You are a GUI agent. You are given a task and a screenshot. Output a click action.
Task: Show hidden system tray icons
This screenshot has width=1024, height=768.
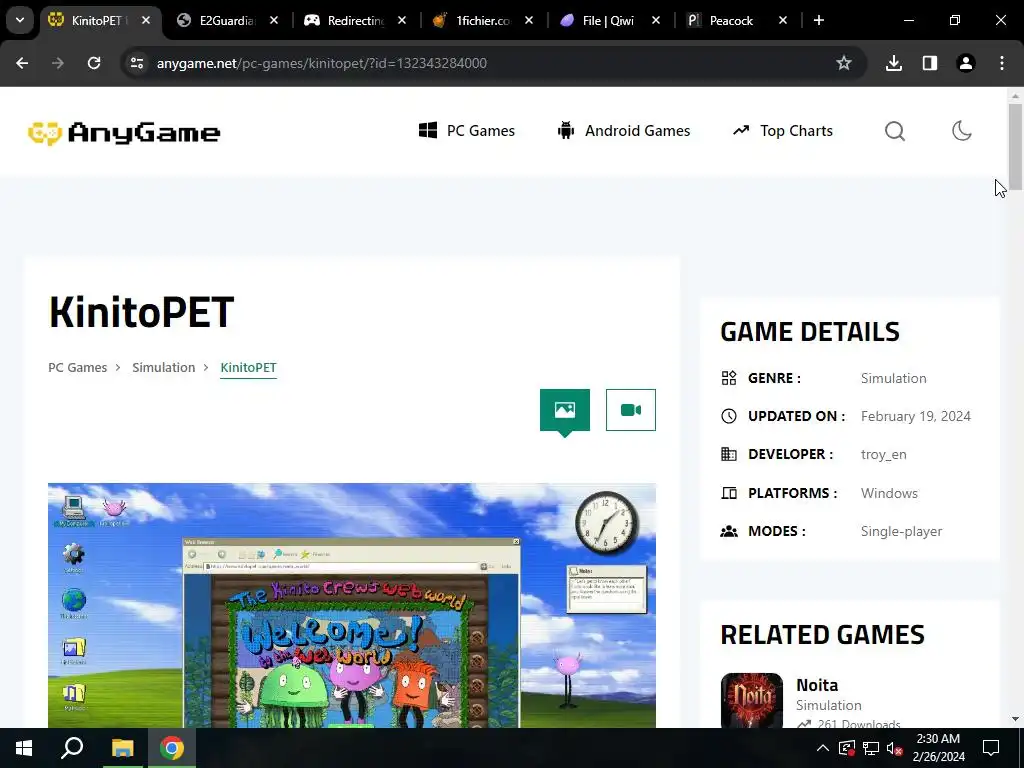(x=823, y=748)
